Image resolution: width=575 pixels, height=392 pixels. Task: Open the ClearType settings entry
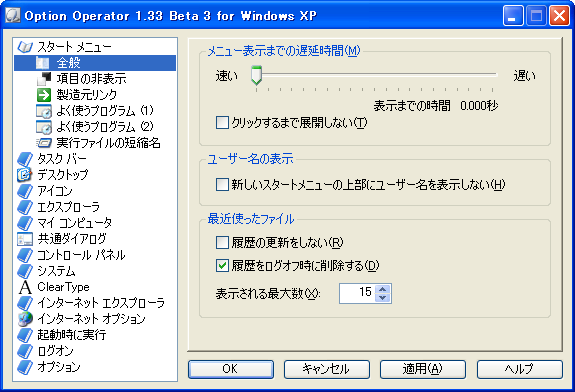pyautogui.click(x=63, y=287)
